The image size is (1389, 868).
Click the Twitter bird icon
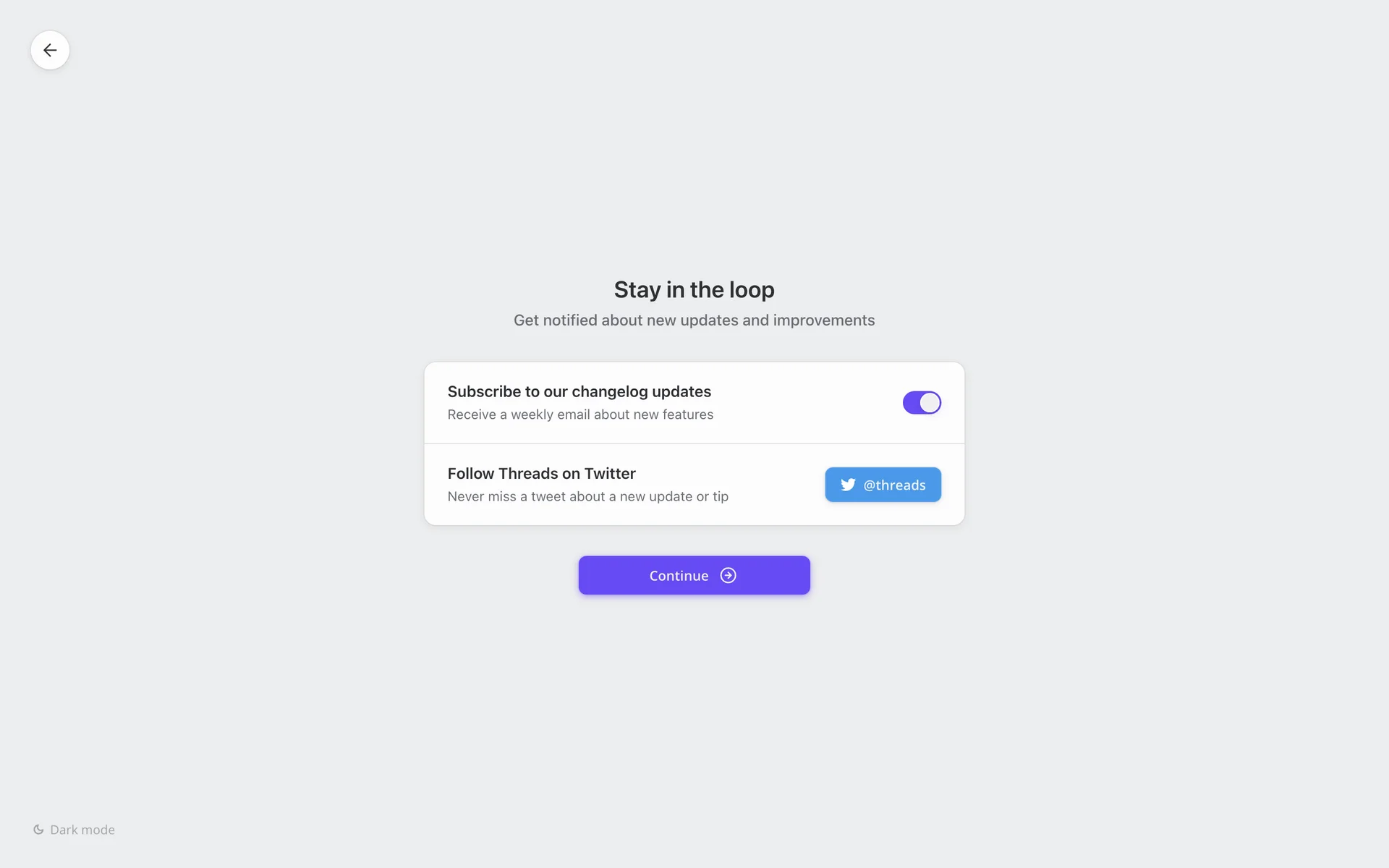pos(848,485)
